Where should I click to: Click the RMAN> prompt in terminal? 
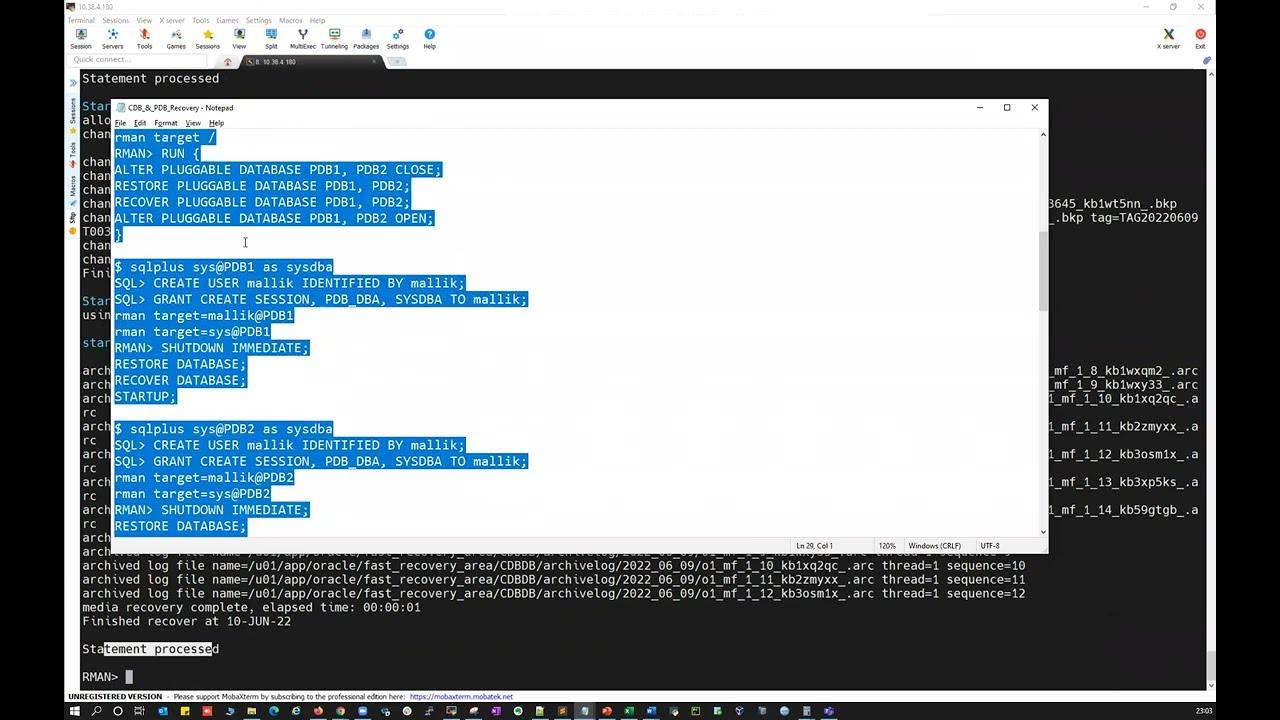coord(100,677)
